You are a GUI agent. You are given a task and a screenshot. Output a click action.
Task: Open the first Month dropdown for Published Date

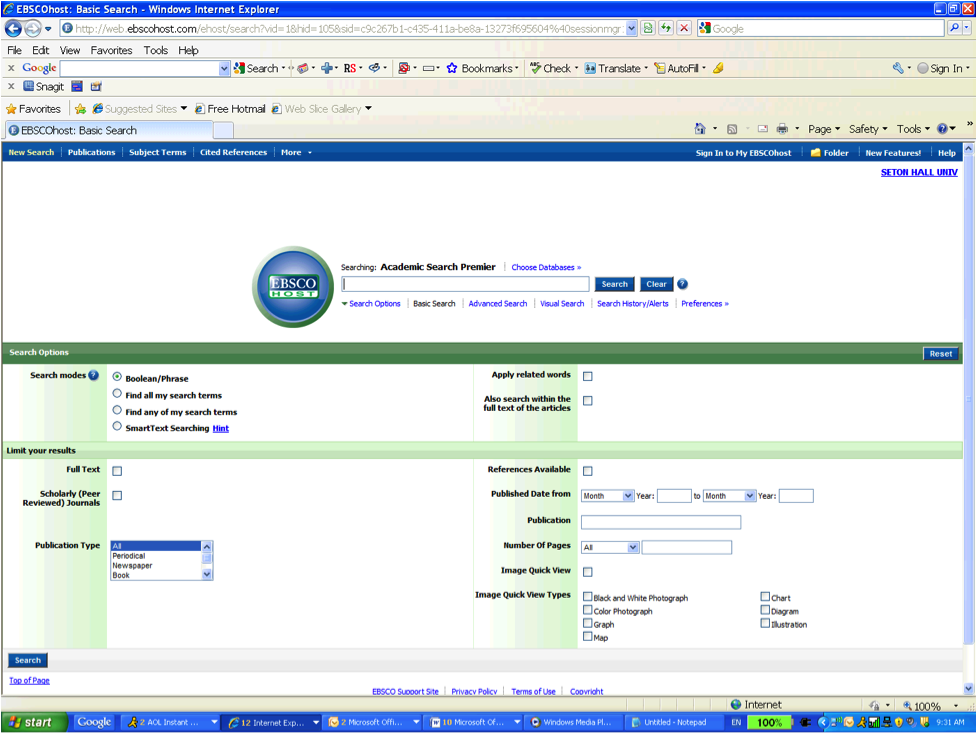(608, 496)
